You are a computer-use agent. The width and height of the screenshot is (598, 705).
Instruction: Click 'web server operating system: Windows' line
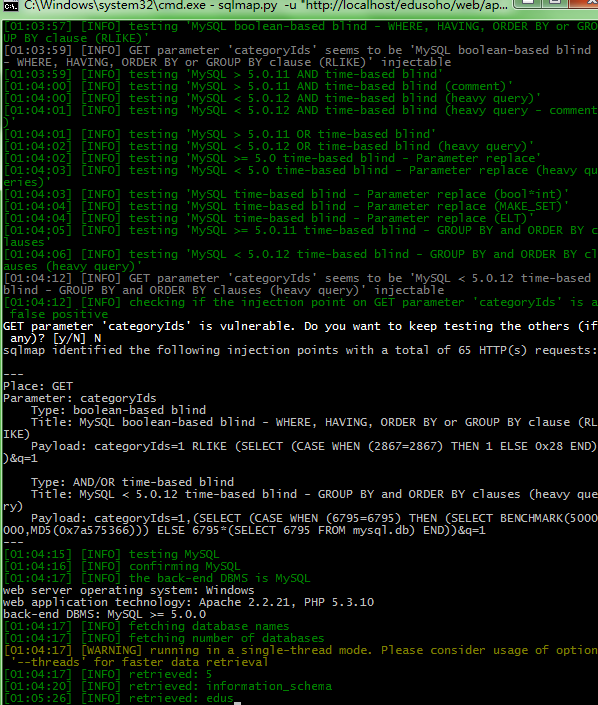(129, 590)
